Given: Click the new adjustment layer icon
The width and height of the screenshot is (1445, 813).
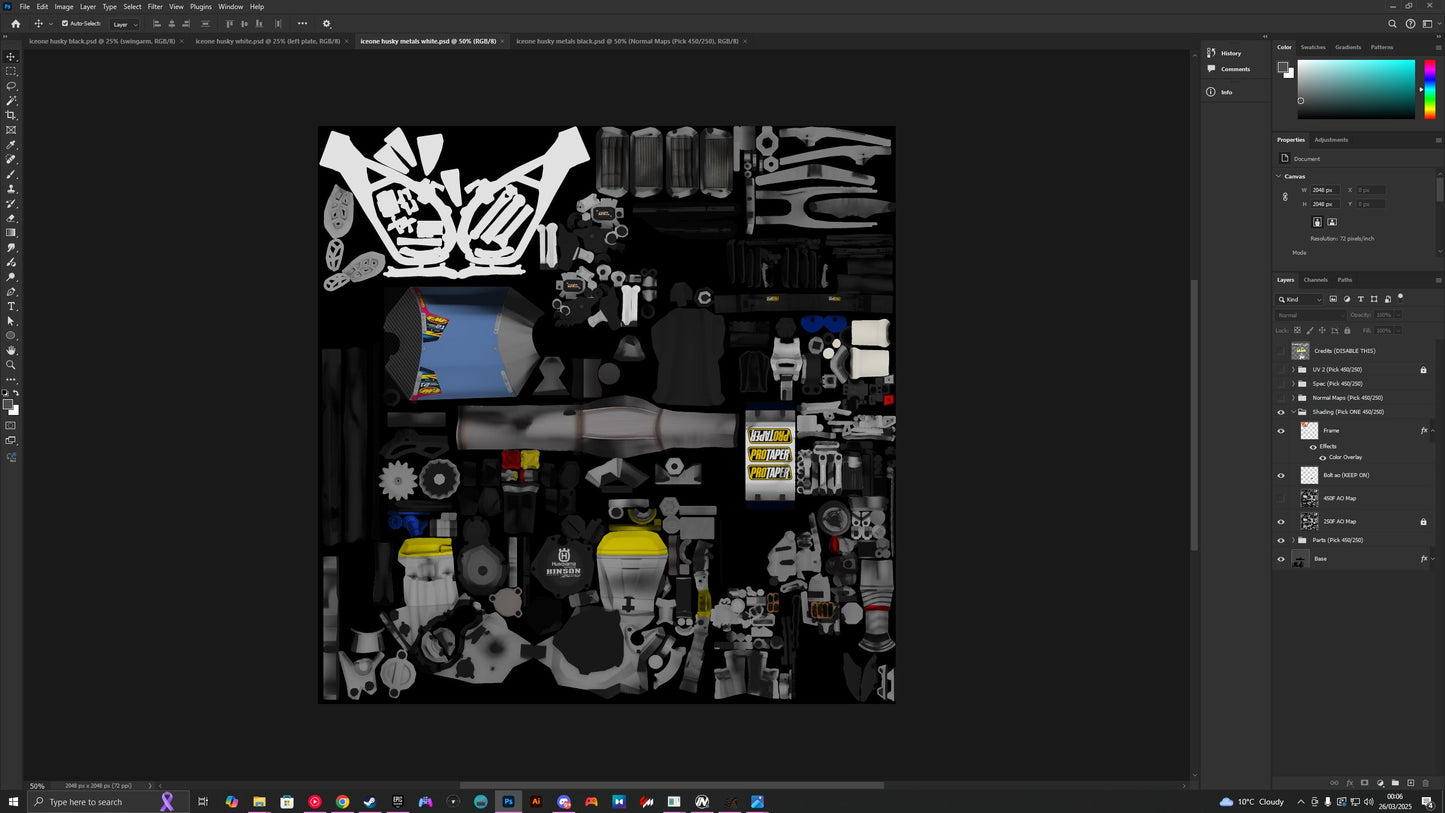Looking at the screenshot, I should point(1380,783).
